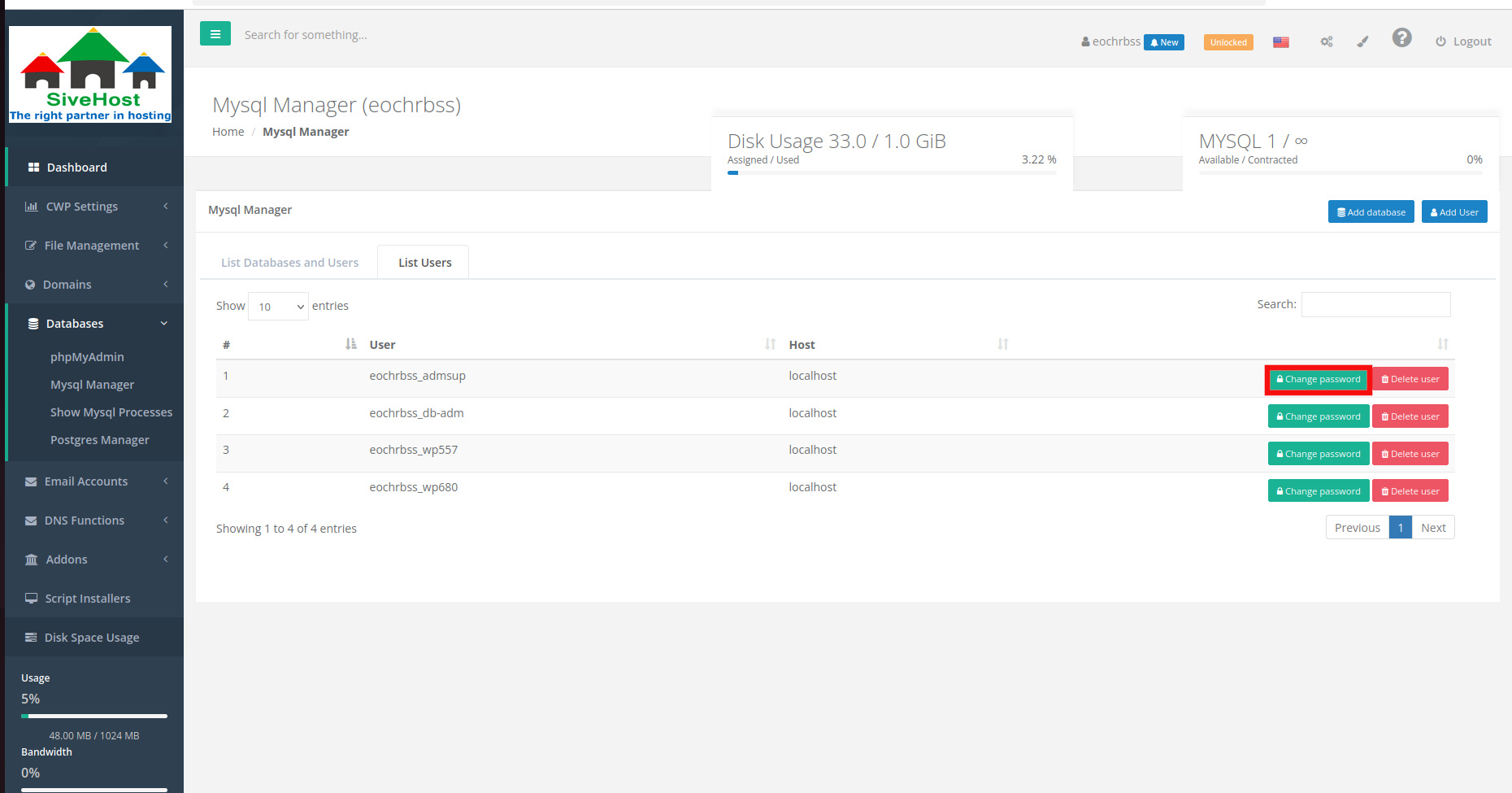Expand the File Management menu

(x=94, y=245)
